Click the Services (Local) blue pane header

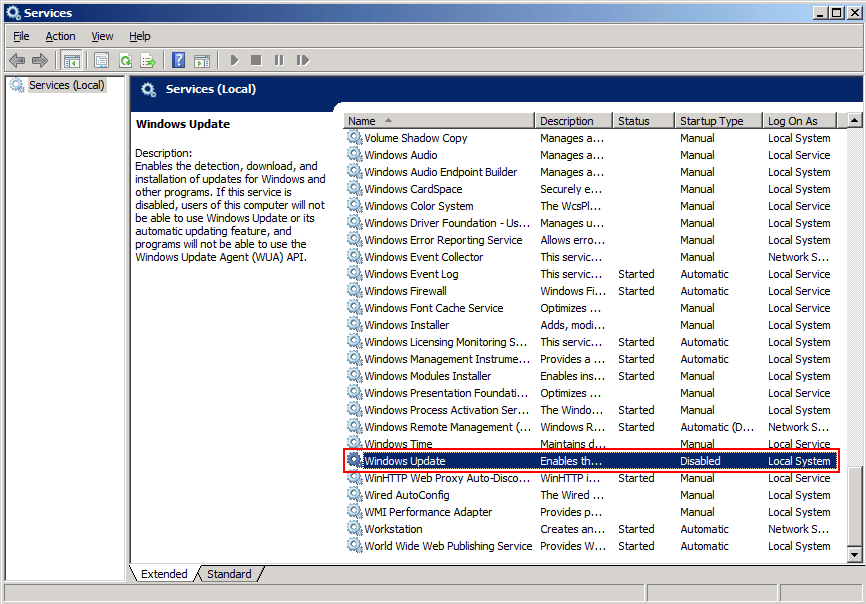pos(210,89)
